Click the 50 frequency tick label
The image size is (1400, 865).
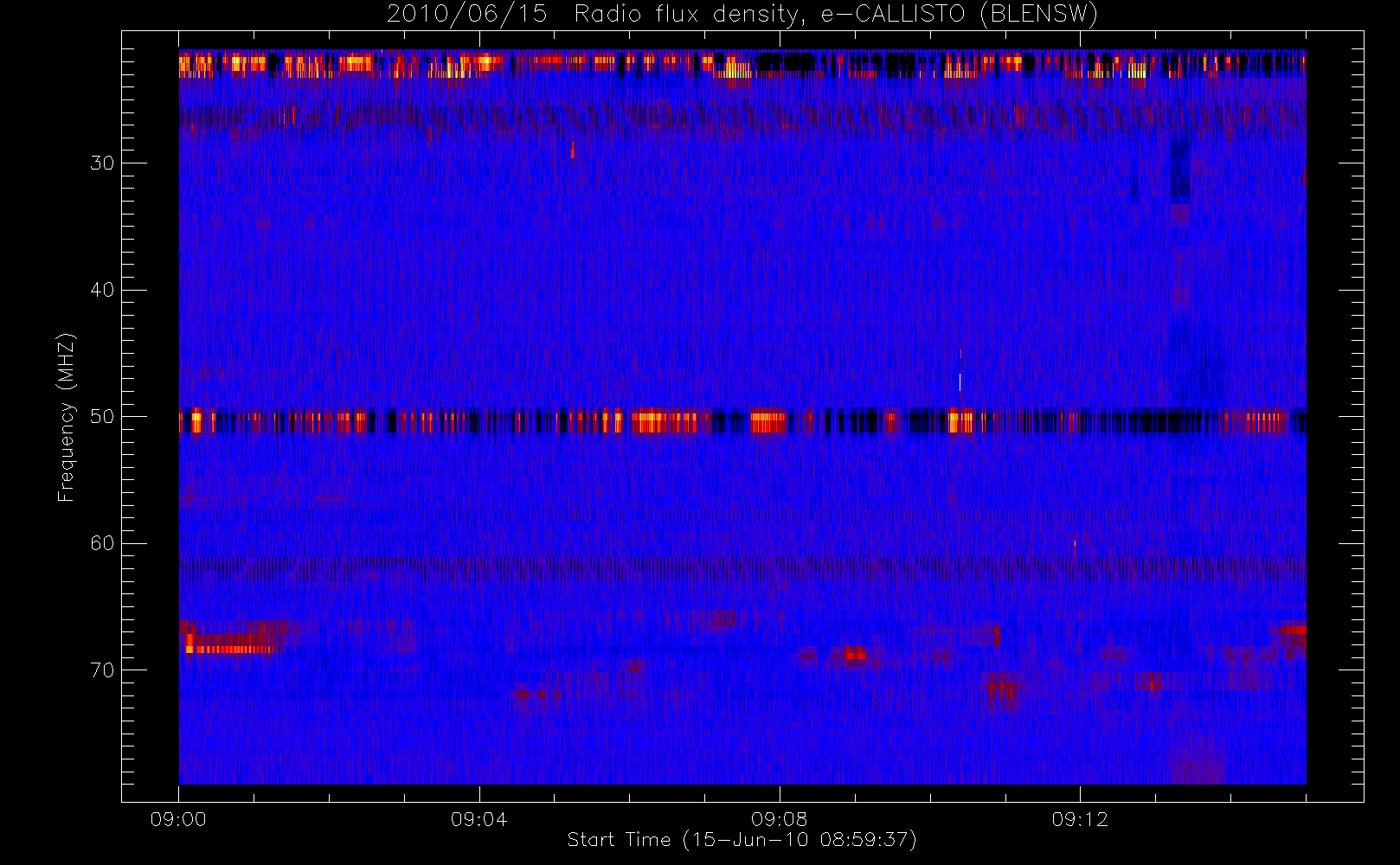[102, 416]
